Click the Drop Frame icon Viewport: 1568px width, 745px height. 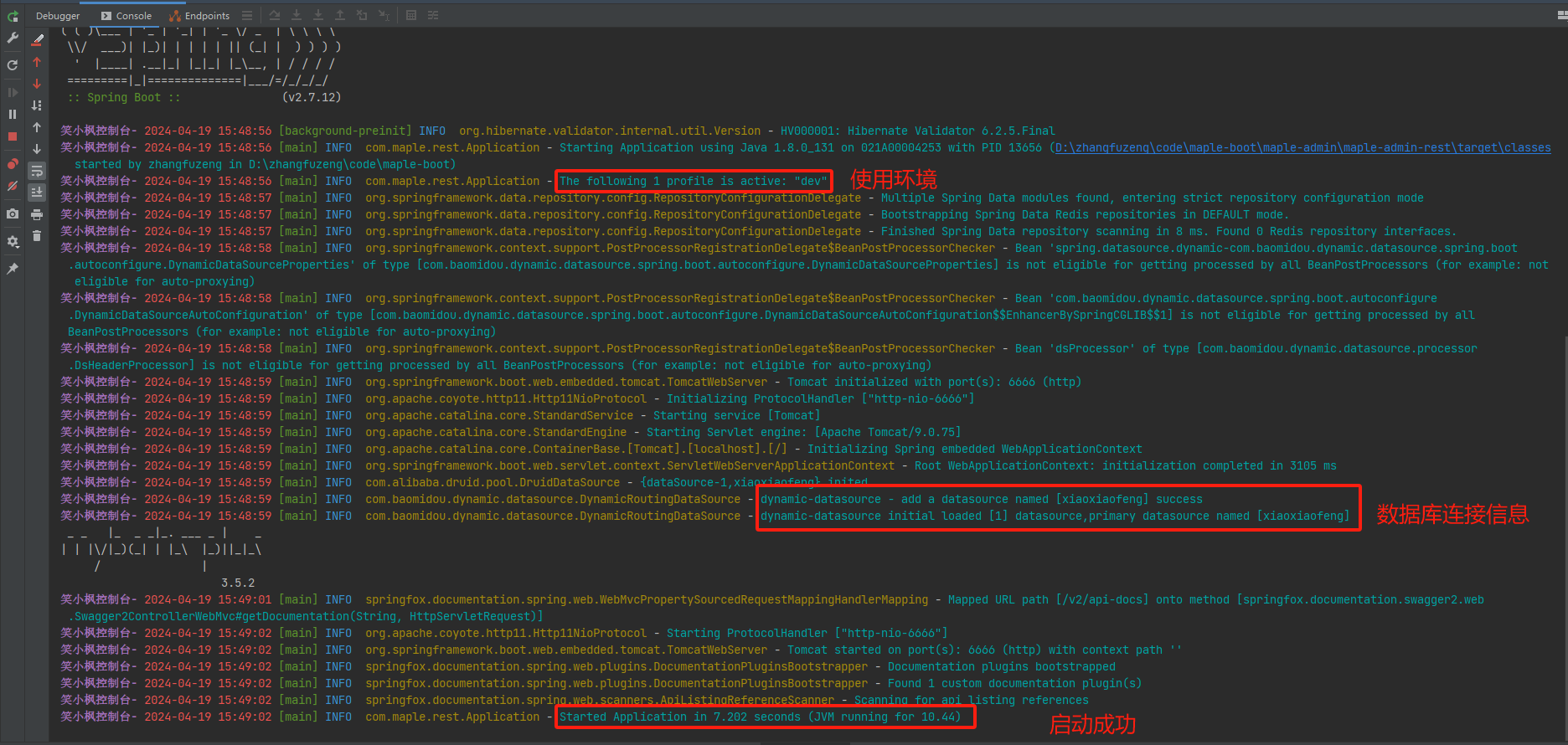[x=362, y=16]
